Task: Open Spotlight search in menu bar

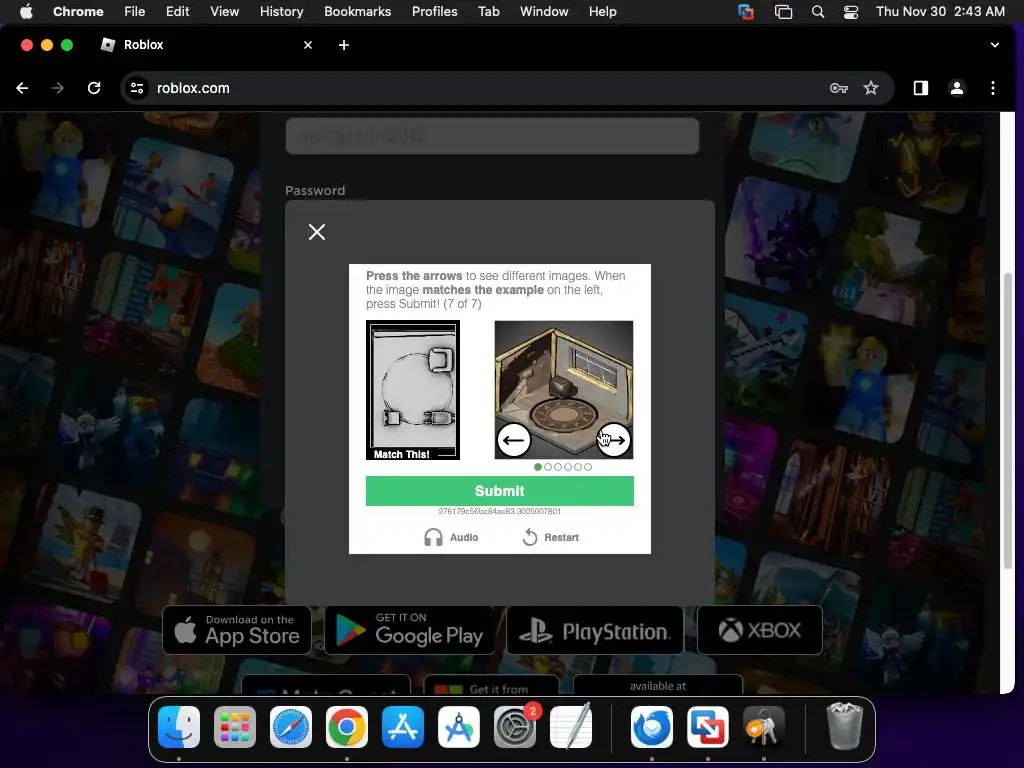Action: (818, 12)
